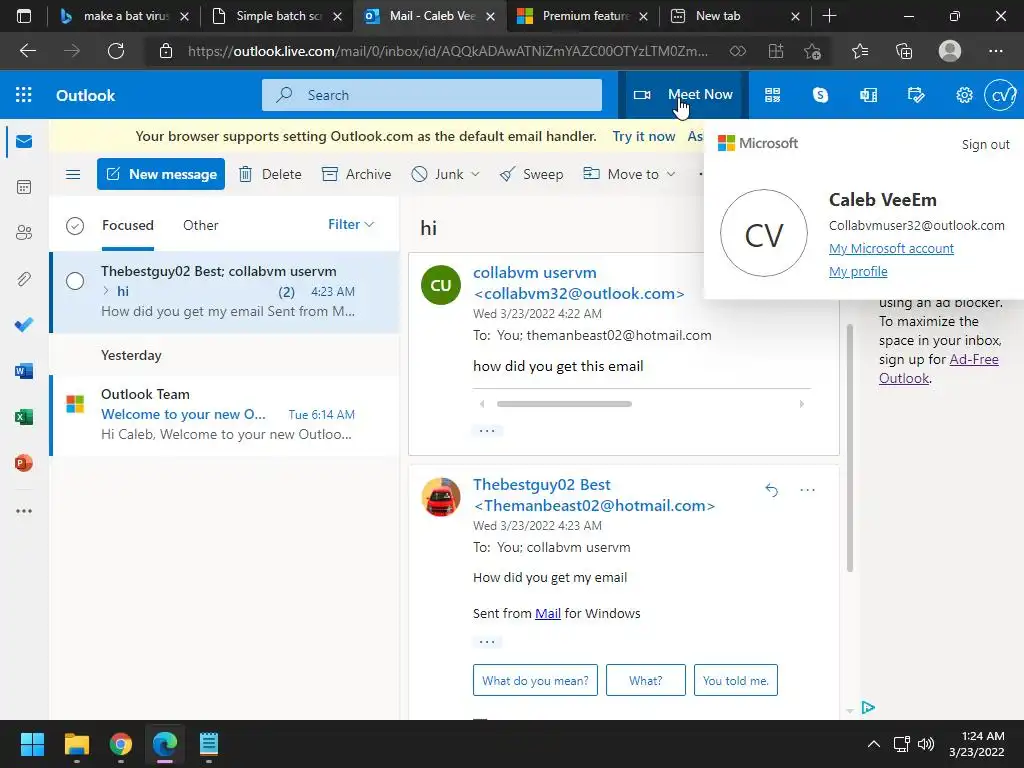Click the CV account avatar in header
The image size is (1024, 768).
coord(1000,95)
